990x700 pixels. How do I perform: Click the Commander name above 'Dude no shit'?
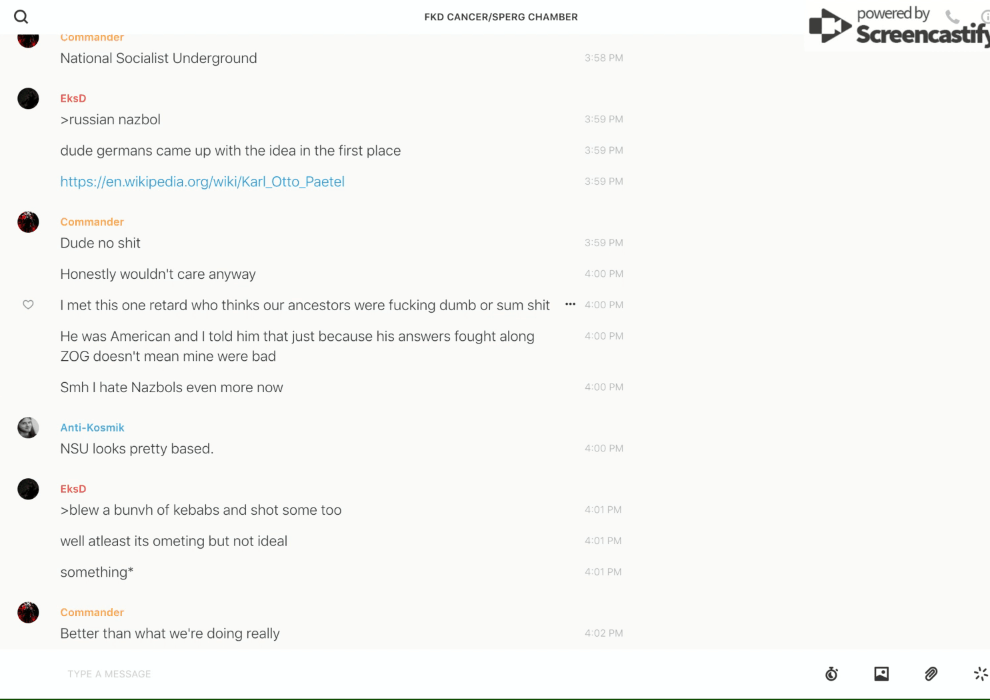[x=92, y=222]
